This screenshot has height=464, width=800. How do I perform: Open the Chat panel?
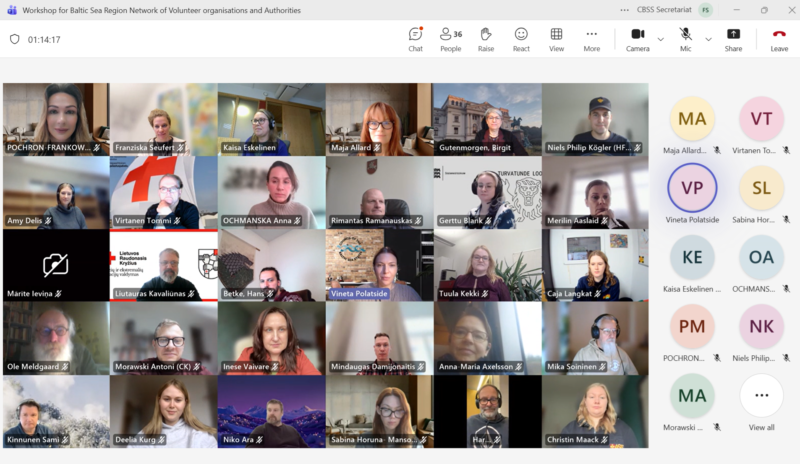(415, 38)
